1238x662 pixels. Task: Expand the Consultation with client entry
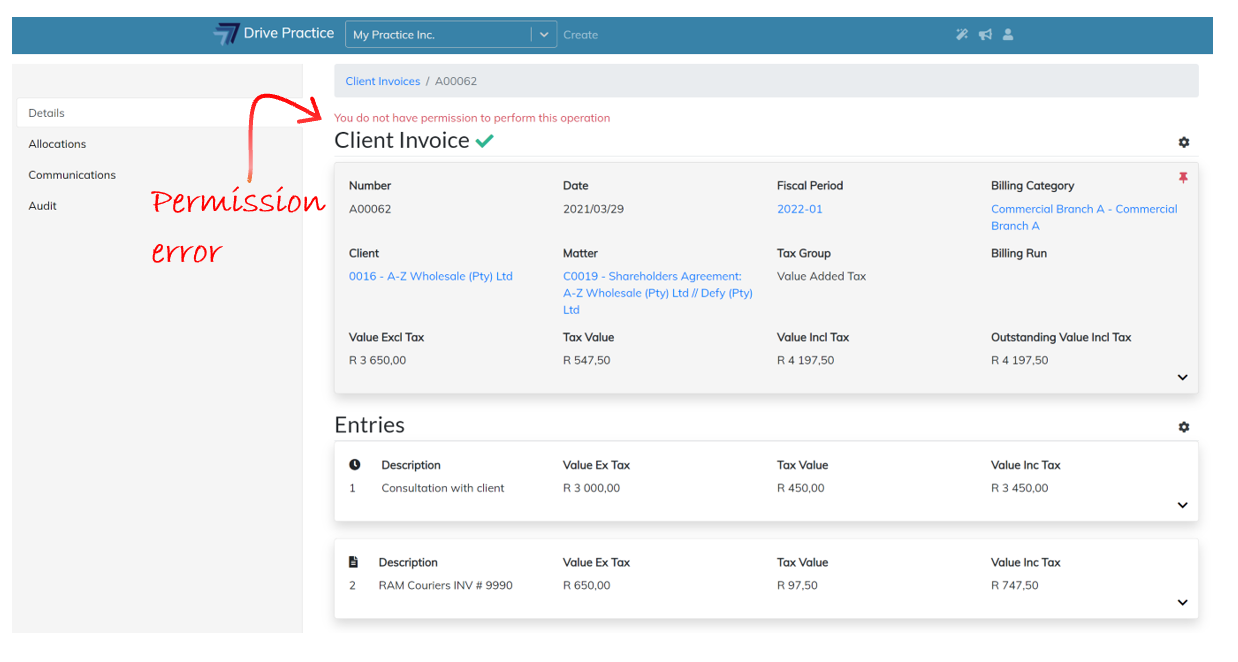pos(1182,506)
